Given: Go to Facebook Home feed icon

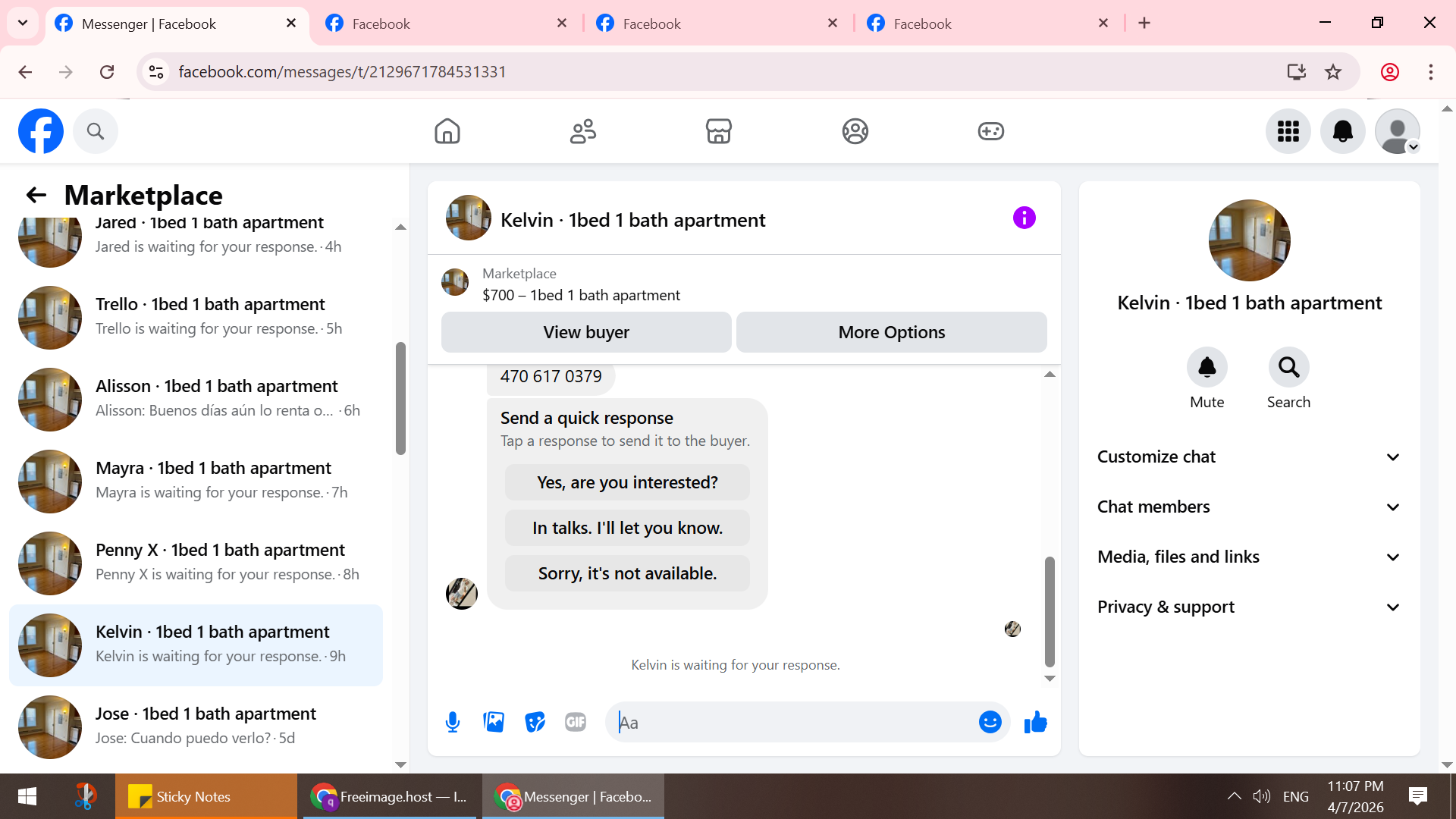Looking at the screenshot, I should pyautogui.click(x=447, y=131).
